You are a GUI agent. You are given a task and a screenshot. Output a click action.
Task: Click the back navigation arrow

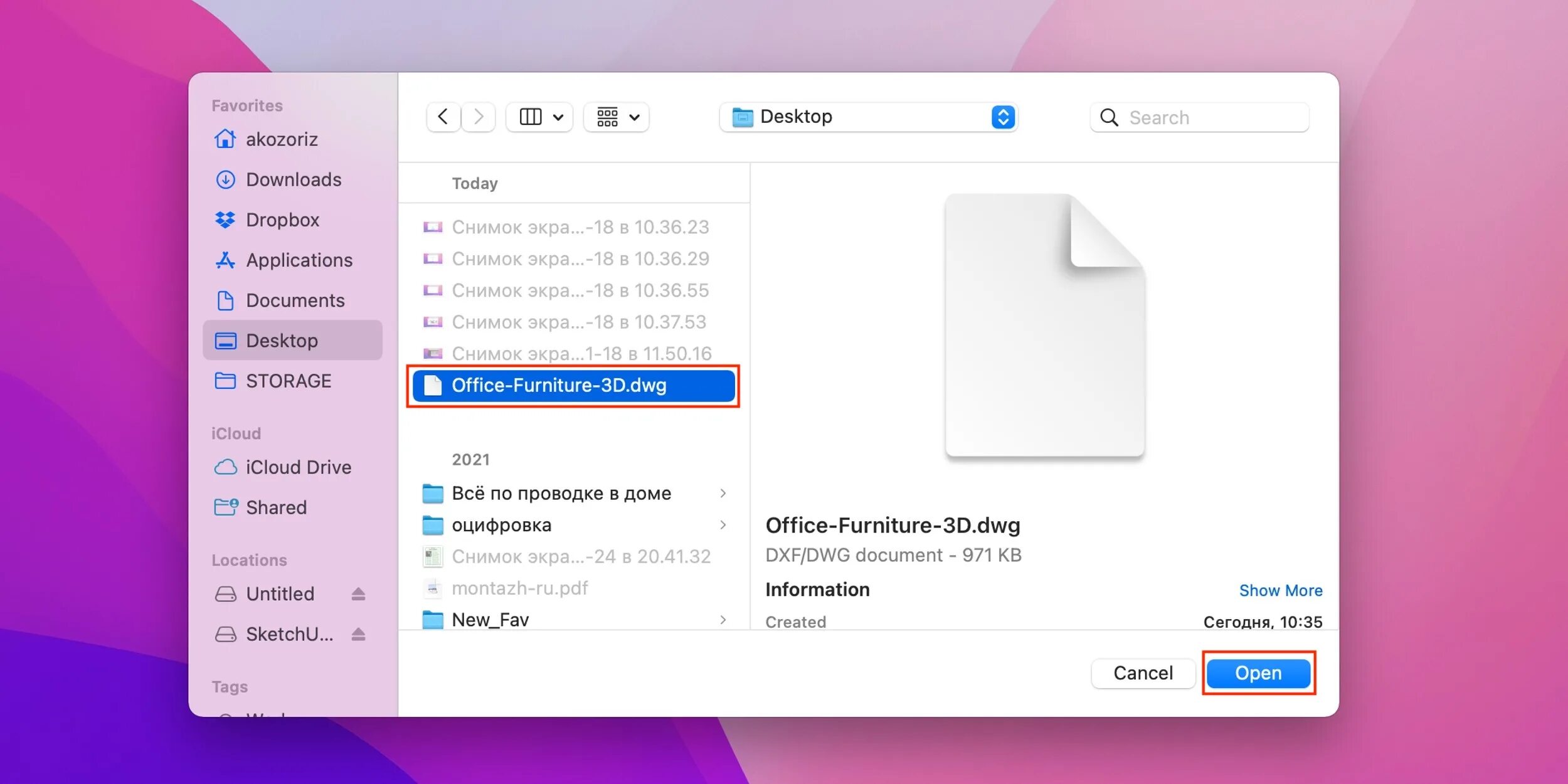(x=443, y=117)
